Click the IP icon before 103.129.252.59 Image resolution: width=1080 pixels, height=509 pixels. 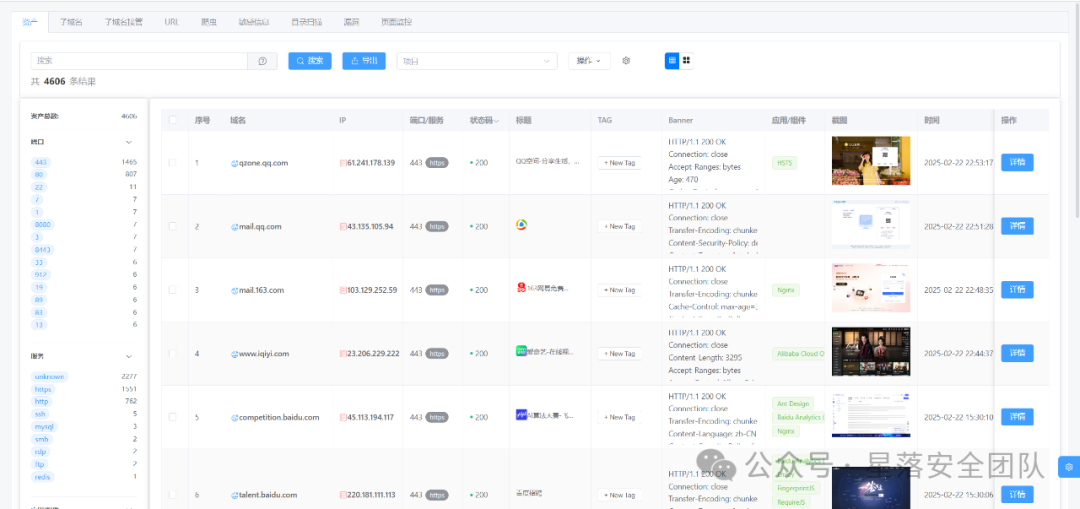pos(343,290)
